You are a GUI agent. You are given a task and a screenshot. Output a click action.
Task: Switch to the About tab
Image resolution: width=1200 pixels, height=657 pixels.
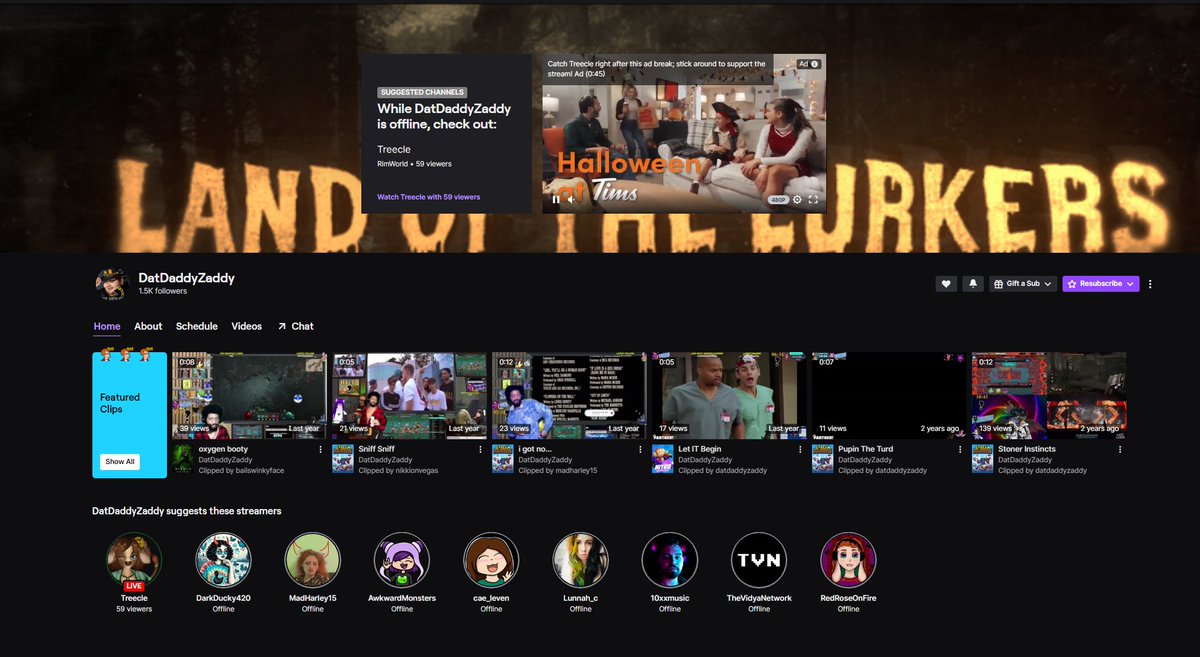click(148, 326)
